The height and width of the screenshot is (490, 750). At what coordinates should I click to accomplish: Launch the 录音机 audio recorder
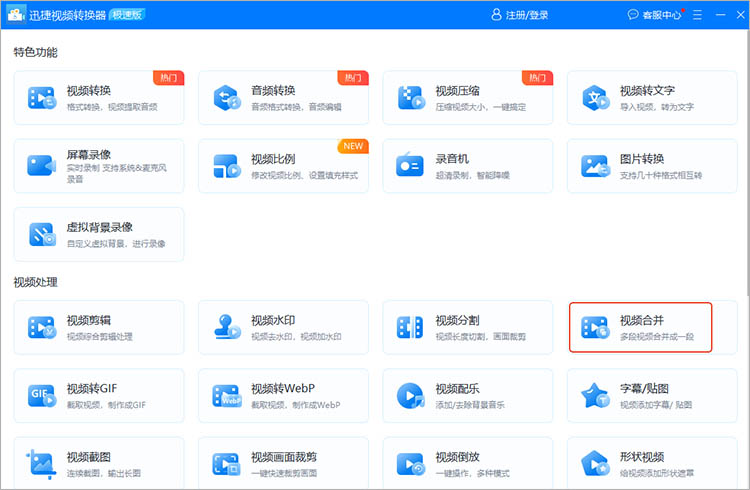(x=467, y=165)
